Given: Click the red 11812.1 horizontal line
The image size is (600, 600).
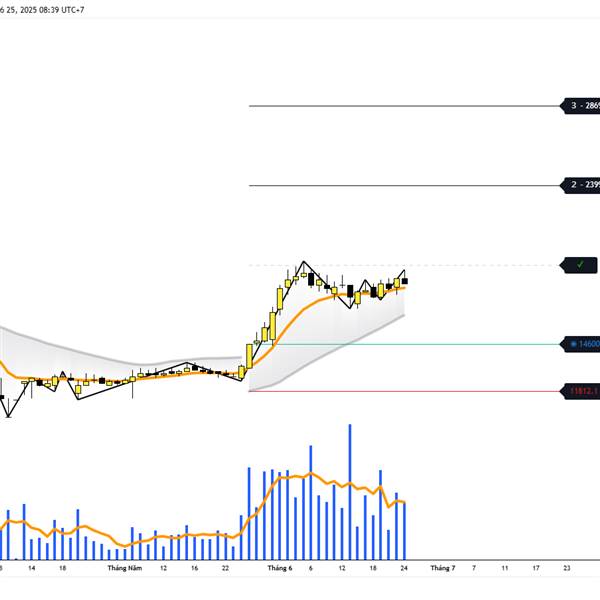Looking at the screenshot, I should [406, 391].
